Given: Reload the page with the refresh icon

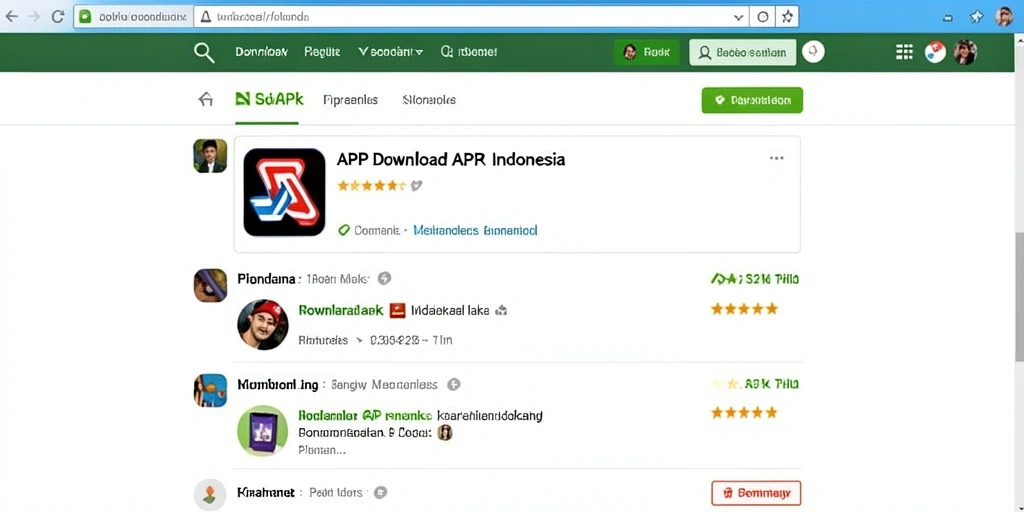Looking at the screenshot, I should click(x=57, y=17).
